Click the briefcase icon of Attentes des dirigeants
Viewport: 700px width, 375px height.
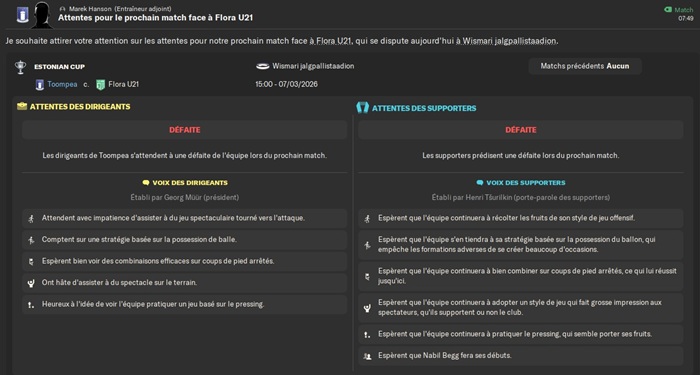(22, 106)
